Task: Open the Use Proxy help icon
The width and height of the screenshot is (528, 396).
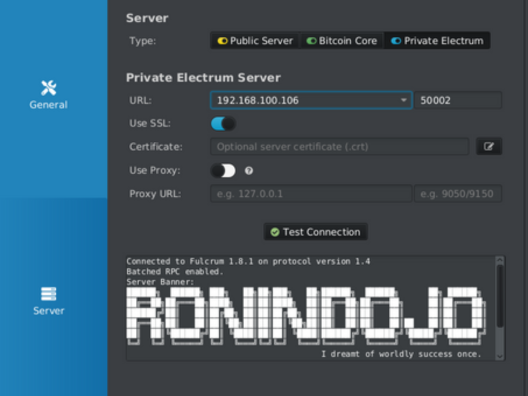Action: (x=249, y=171)
